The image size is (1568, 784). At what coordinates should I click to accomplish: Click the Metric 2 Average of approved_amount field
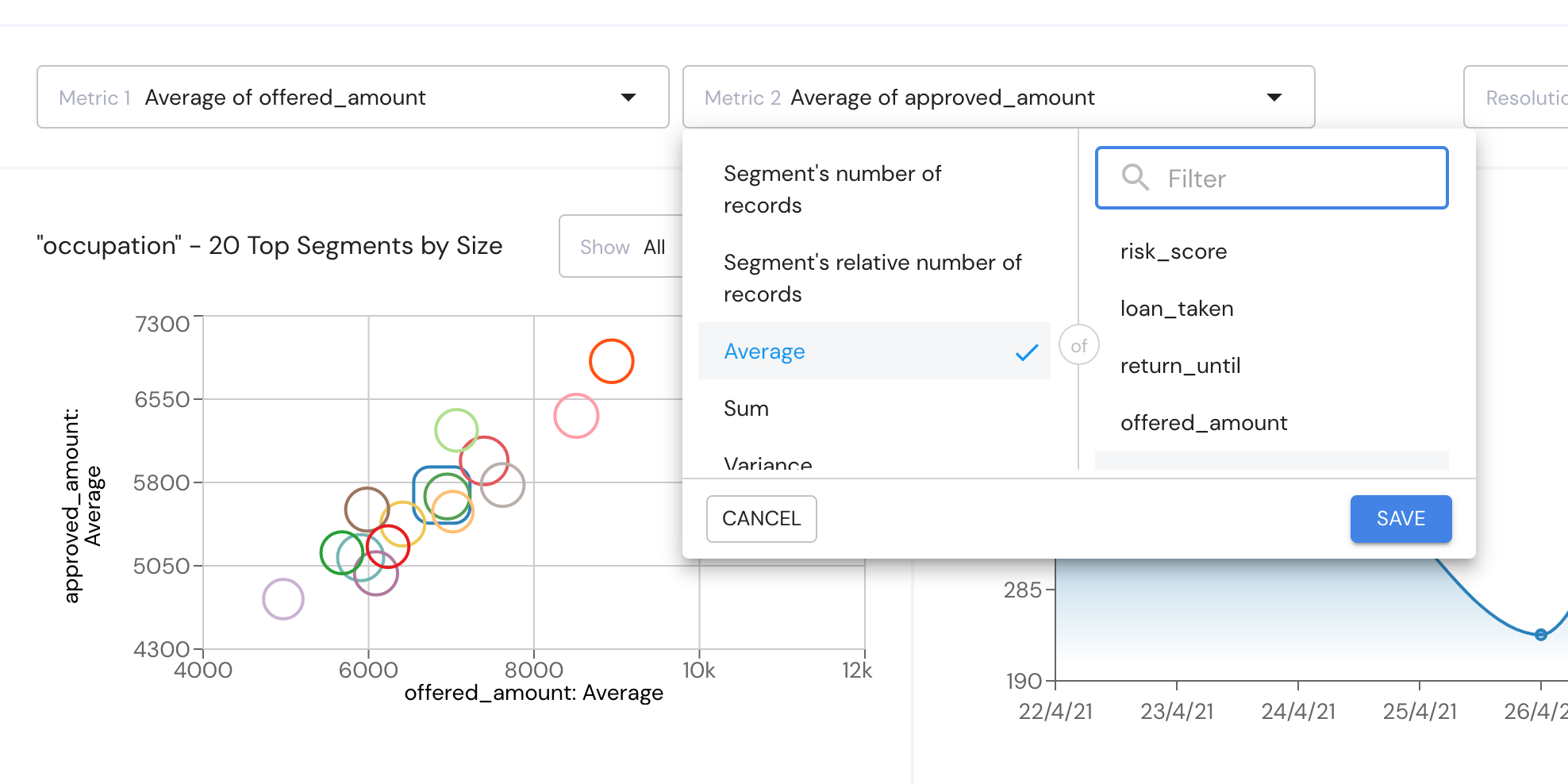998,97
